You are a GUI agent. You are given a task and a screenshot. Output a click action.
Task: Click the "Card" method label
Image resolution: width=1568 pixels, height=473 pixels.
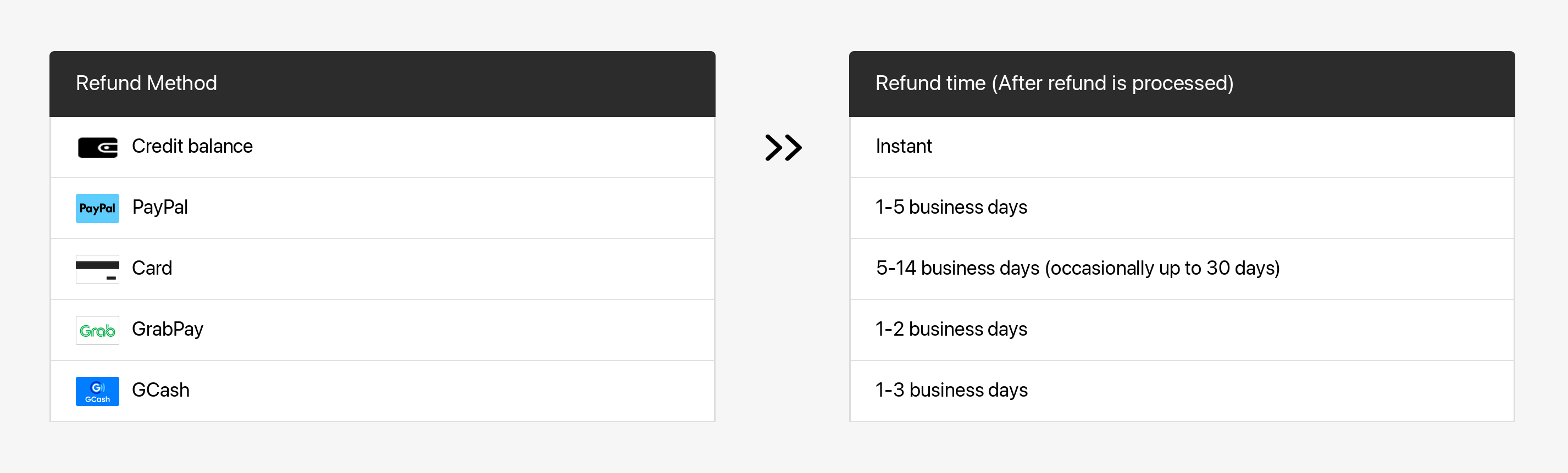(152, 269)
